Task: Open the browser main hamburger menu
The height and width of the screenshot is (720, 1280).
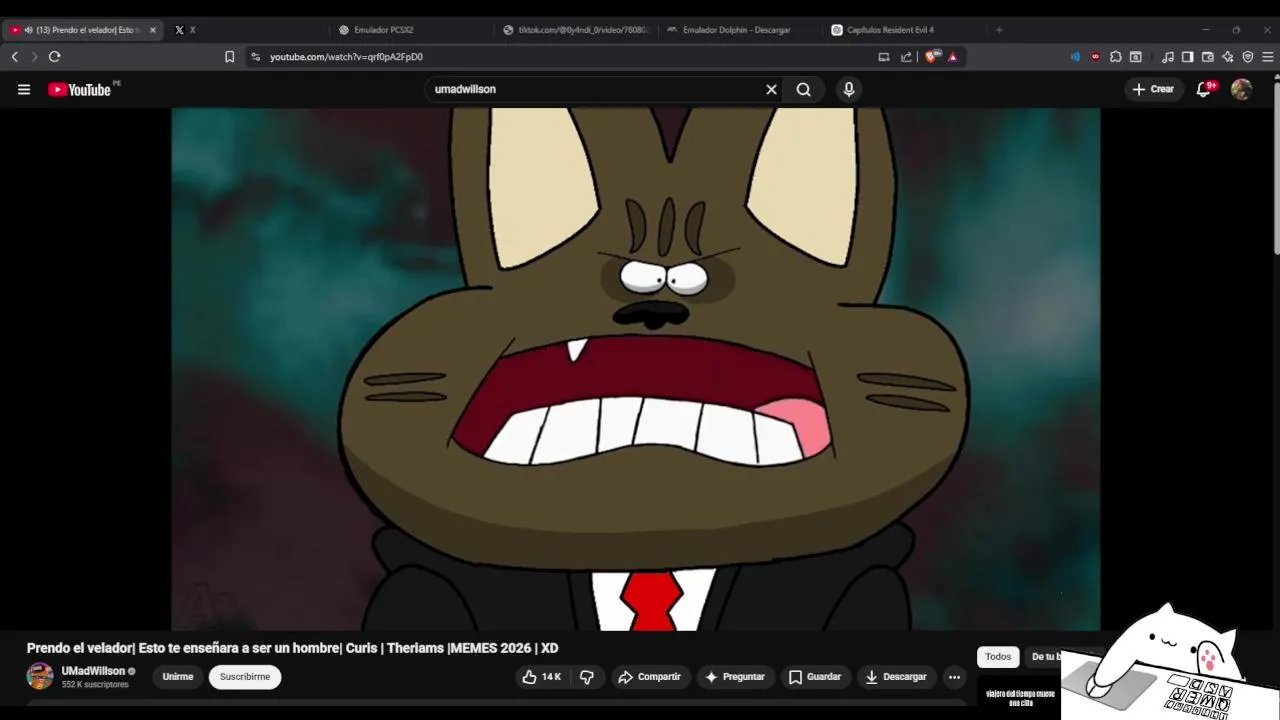Action: tap(1268, 57)
